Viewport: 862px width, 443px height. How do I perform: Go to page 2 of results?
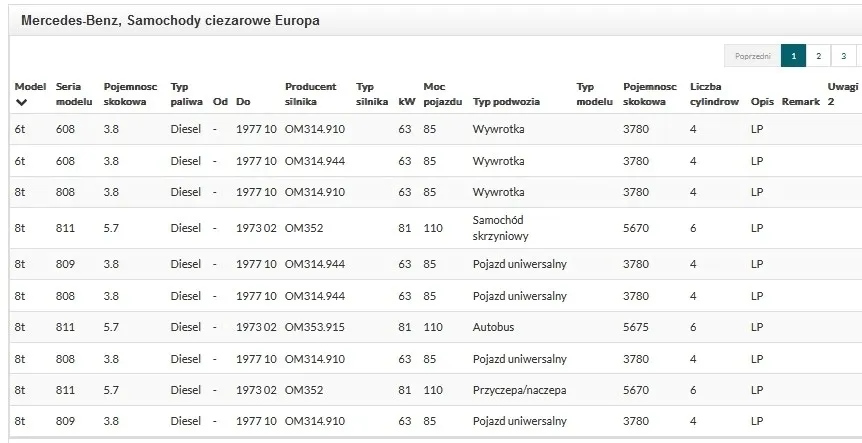pyautogui.click(x=819, y=56)
